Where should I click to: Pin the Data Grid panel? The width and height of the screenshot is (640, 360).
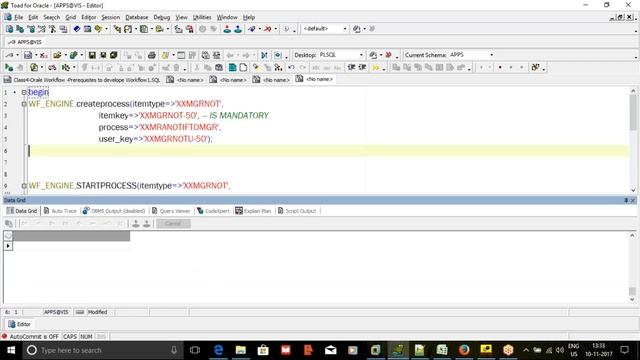pos(626,200)
